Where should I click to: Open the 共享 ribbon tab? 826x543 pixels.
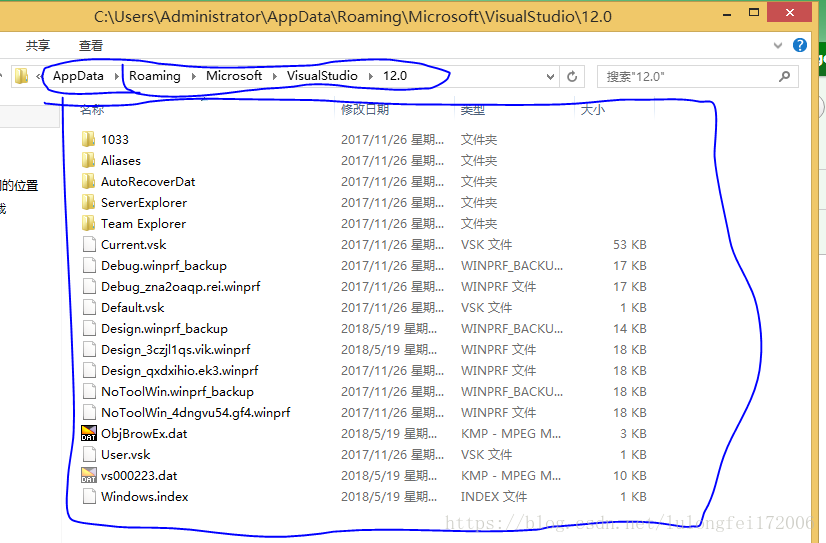click(x=38, y=46)
